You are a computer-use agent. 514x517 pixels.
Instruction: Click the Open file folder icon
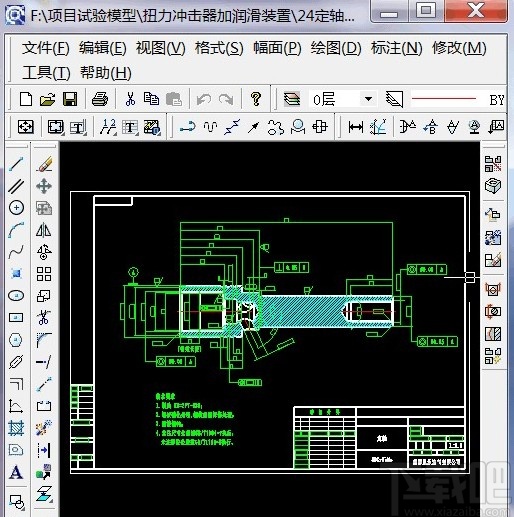[x=47, y=99]
